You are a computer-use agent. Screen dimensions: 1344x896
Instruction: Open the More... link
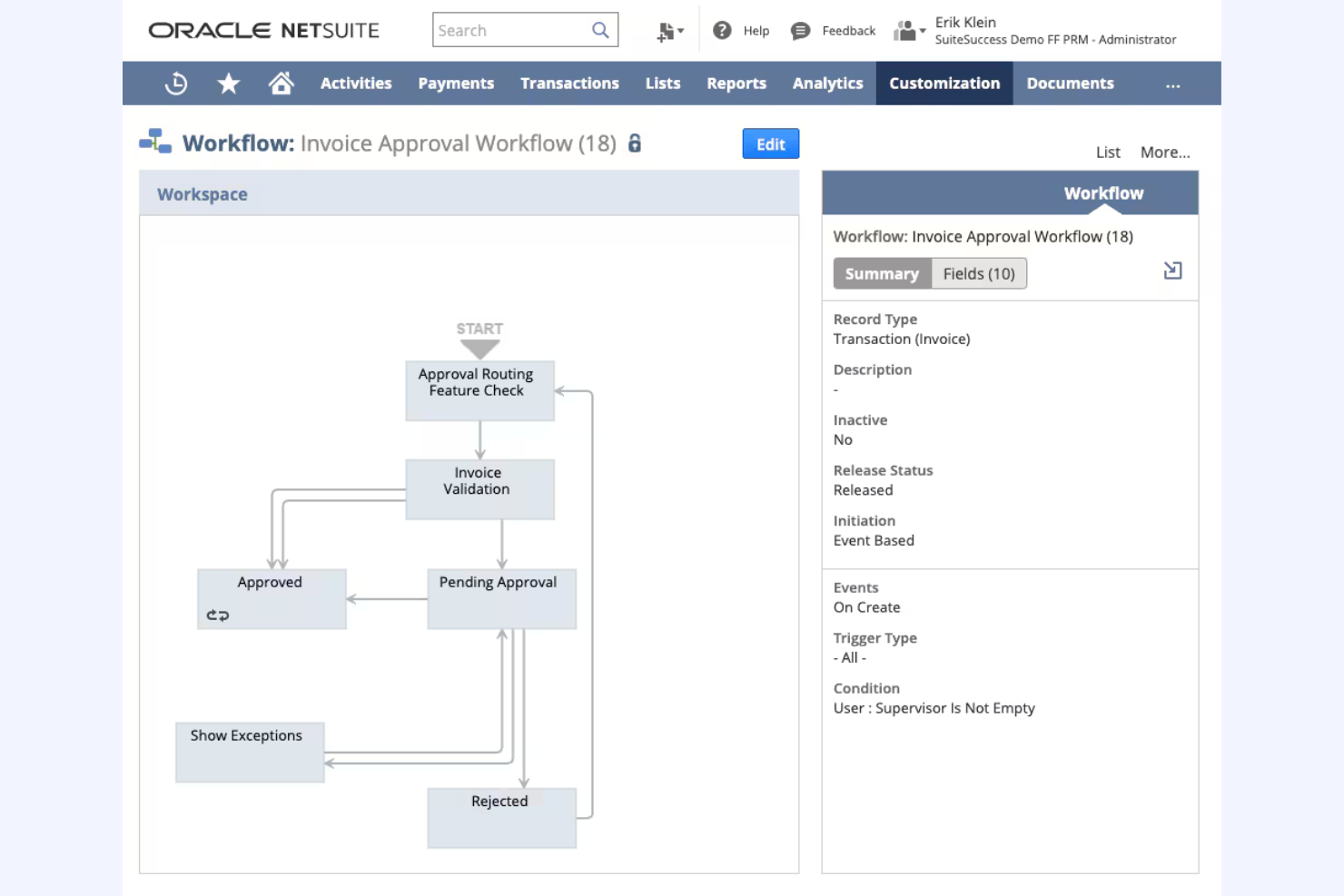(1165, 153)
